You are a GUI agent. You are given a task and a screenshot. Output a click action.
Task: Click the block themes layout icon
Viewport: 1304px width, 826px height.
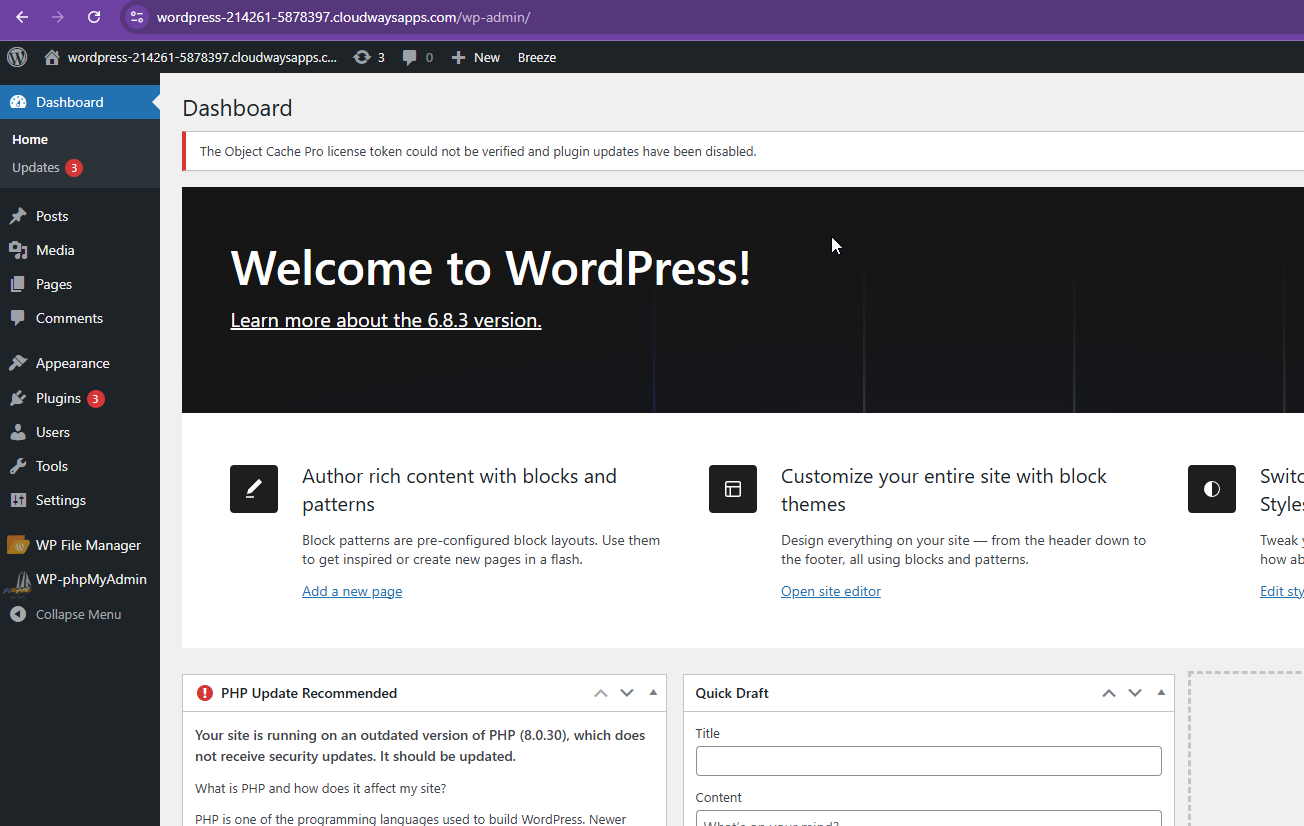point(733,489)
